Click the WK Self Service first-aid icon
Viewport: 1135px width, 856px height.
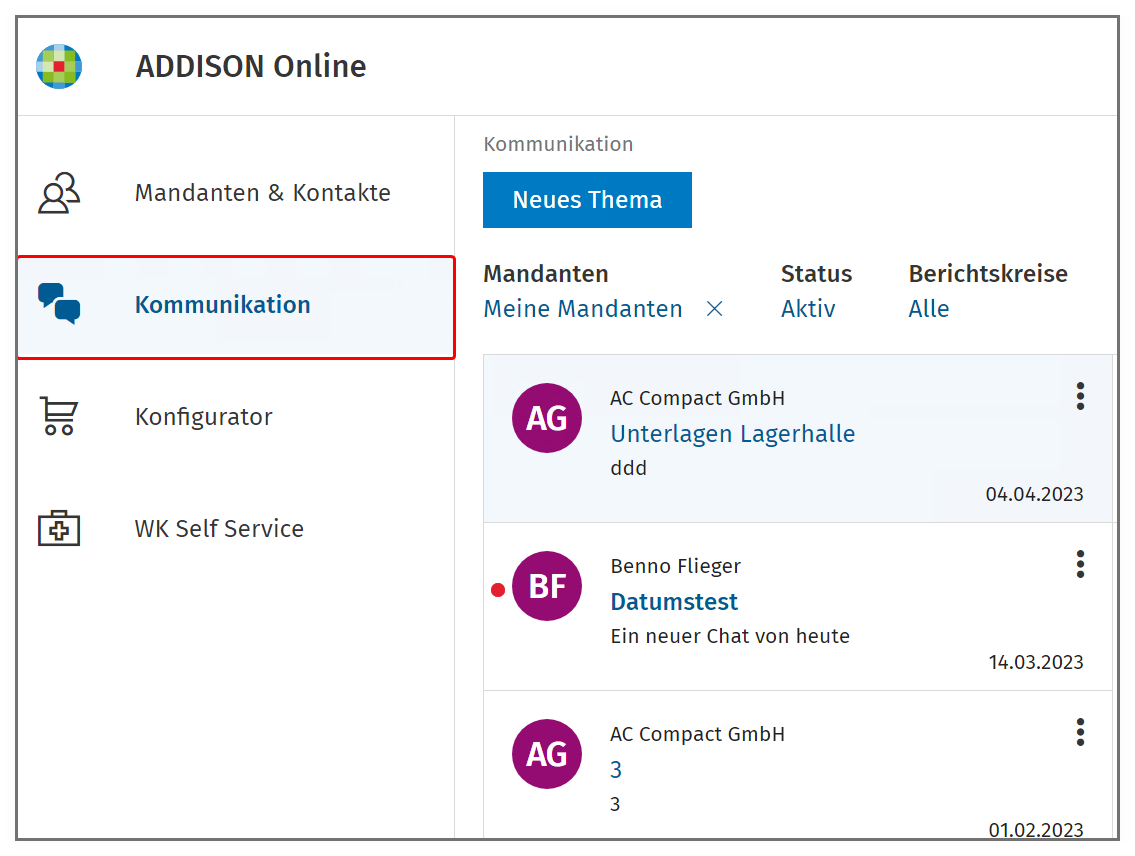click(59, 527)
